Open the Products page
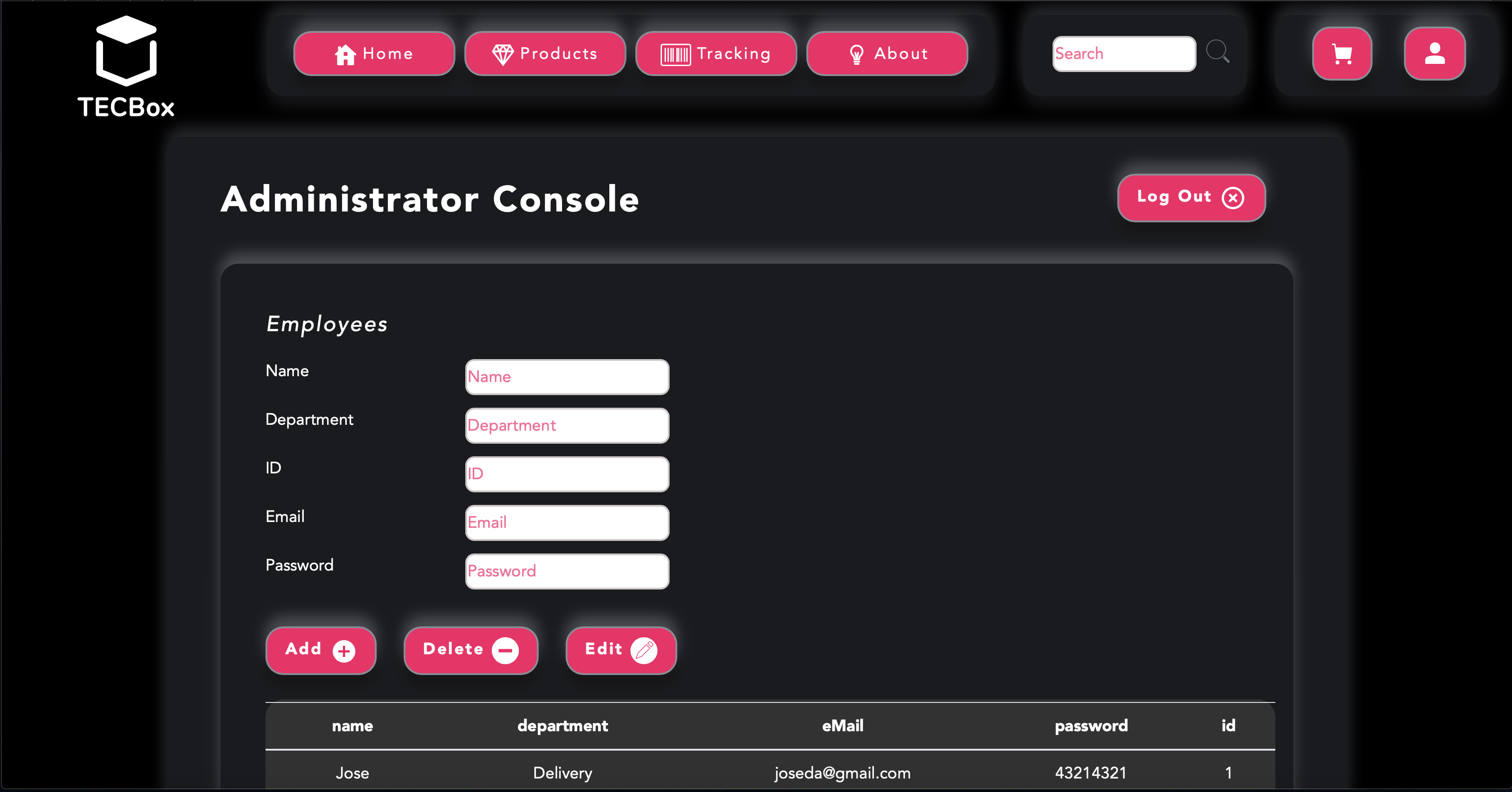Image resolution: width=1512 pixels, height=792 pixels. coord(544,54)
